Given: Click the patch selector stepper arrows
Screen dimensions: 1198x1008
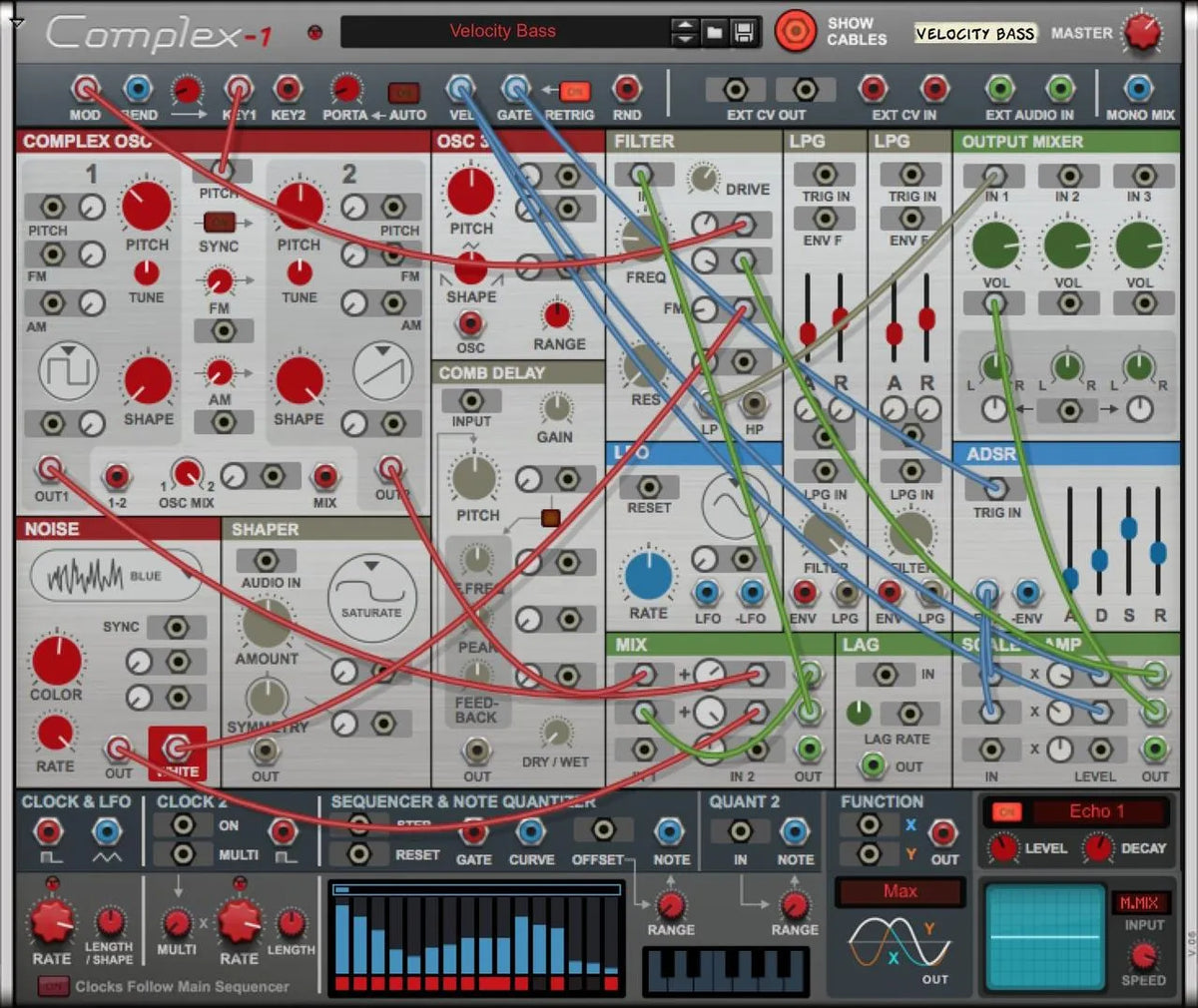Looking at the screenshot, I should tap(683, 31).
